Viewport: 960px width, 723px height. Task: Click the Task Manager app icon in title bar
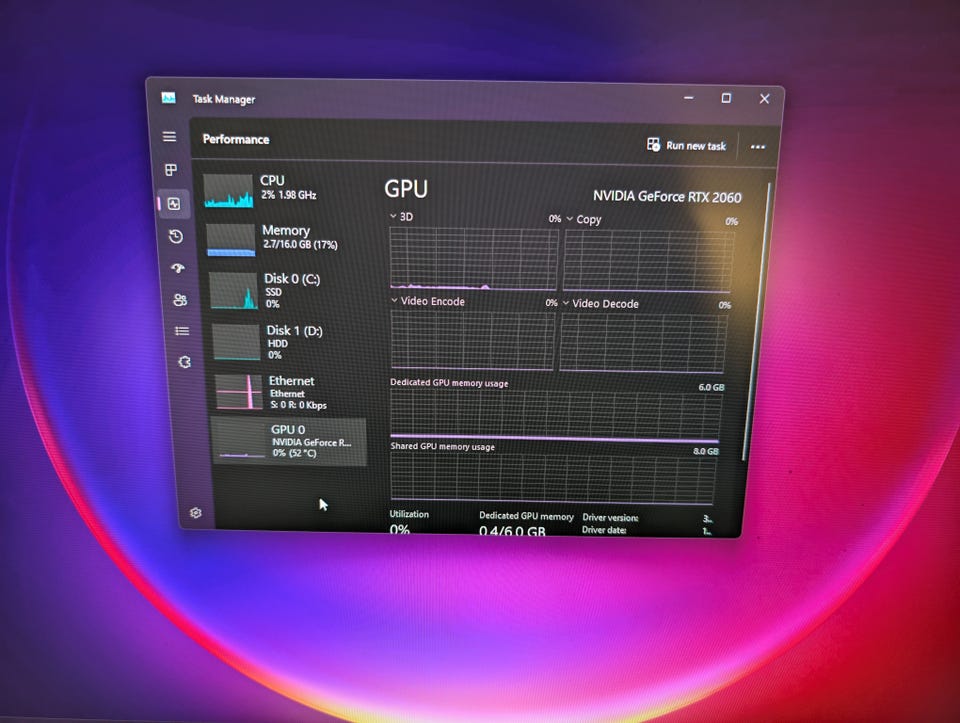(x=168, y=98)
